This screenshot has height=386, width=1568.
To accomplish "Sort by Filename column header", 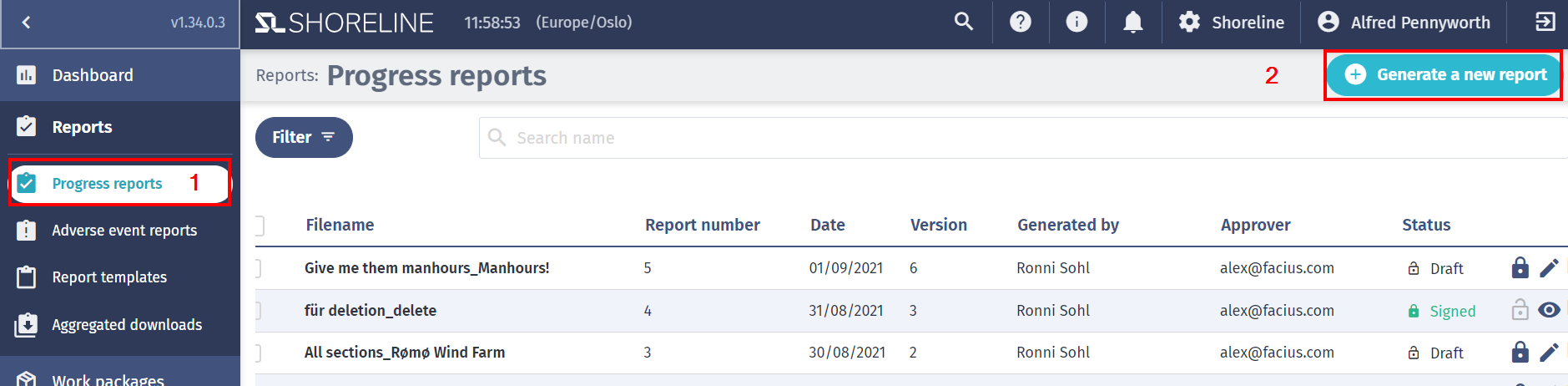I will (x=340, y=225).
